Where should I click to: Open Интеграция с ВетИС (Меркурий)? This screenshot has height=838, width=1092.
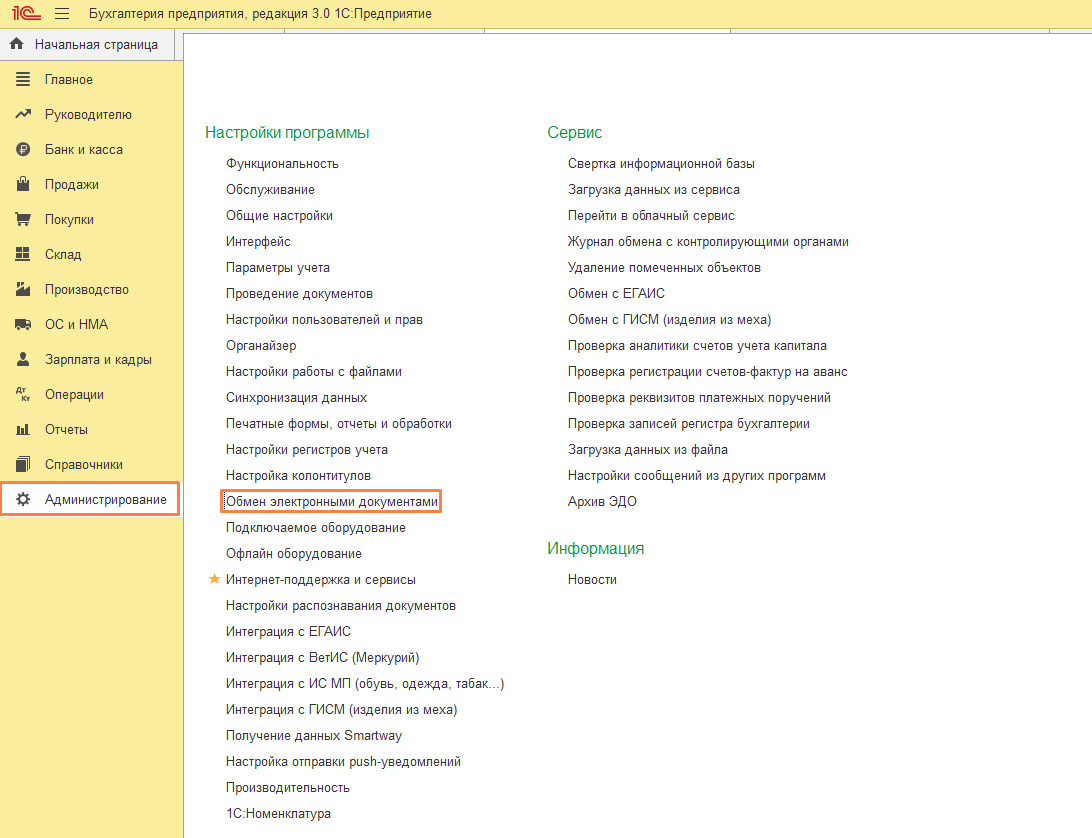322,658
